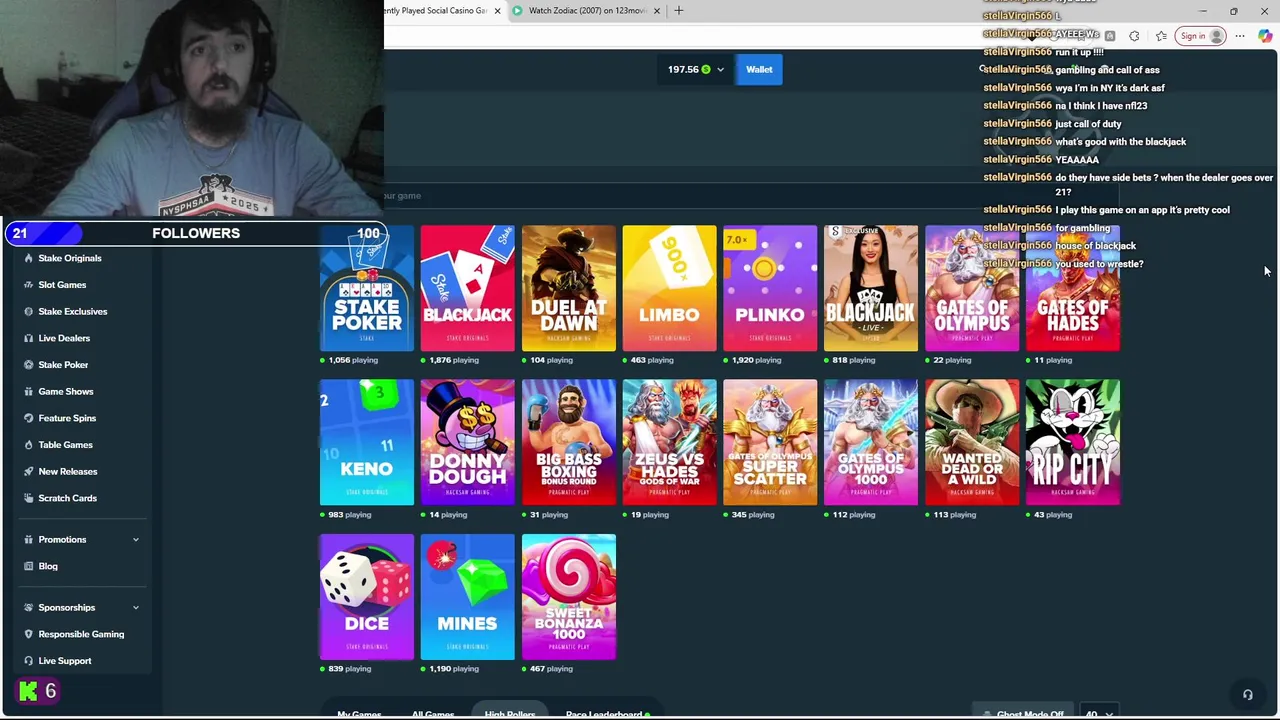Image resolution: width=1280 pixels, height=720 pixels.
Task: Open the Plinko game tile
Action: click(x=770, y=289)
